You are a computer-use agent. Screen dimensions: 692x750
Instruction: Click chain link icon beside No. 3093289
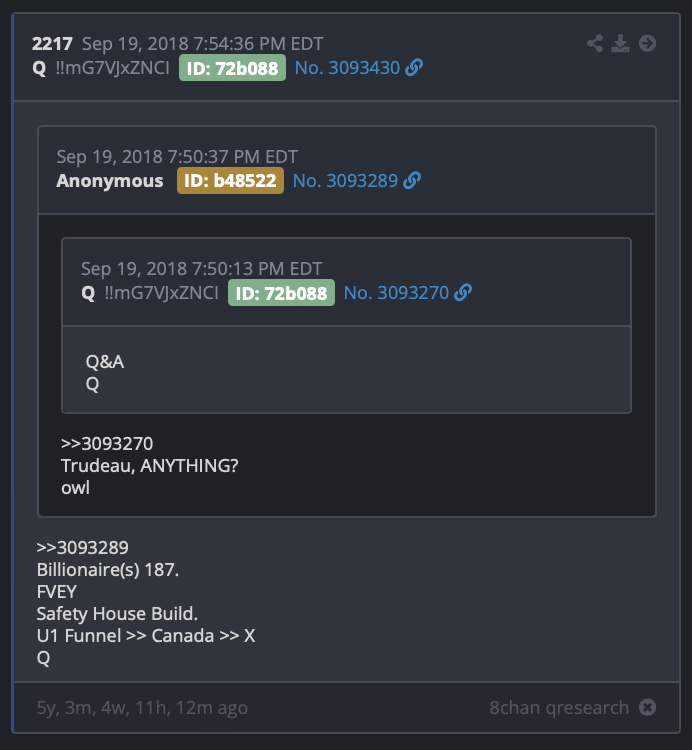[x=412, y=180]
